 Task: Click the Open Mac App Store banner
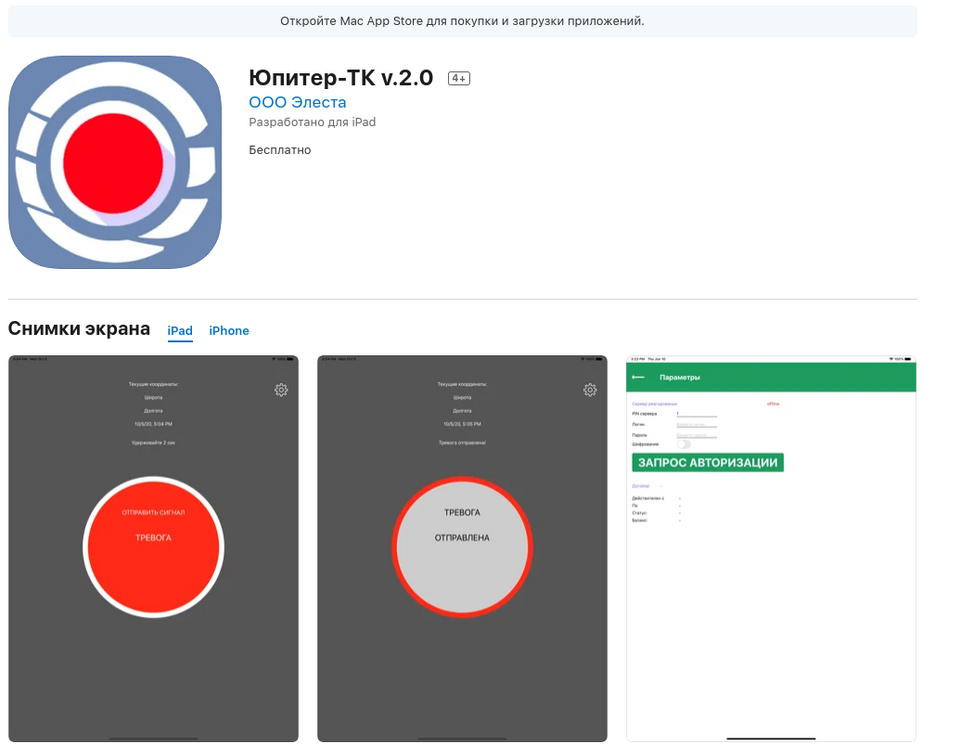[x=462, y=21]
